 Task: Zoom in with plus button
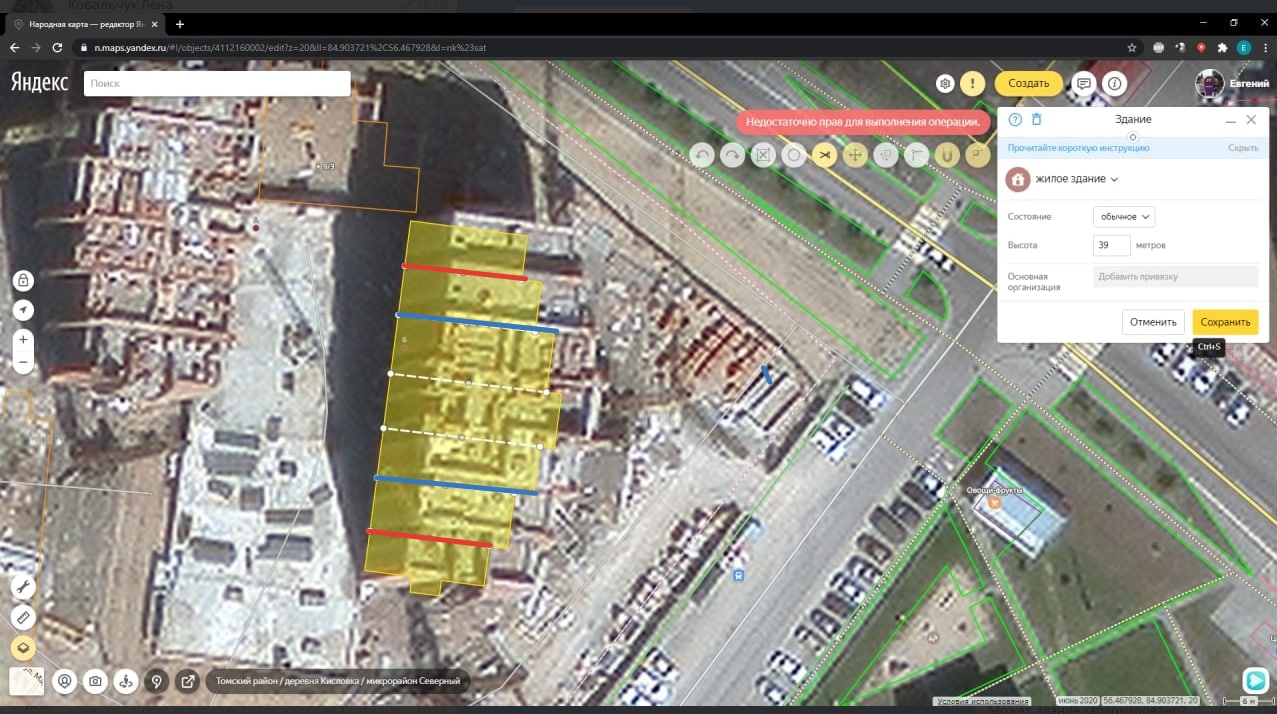(23, 340)
